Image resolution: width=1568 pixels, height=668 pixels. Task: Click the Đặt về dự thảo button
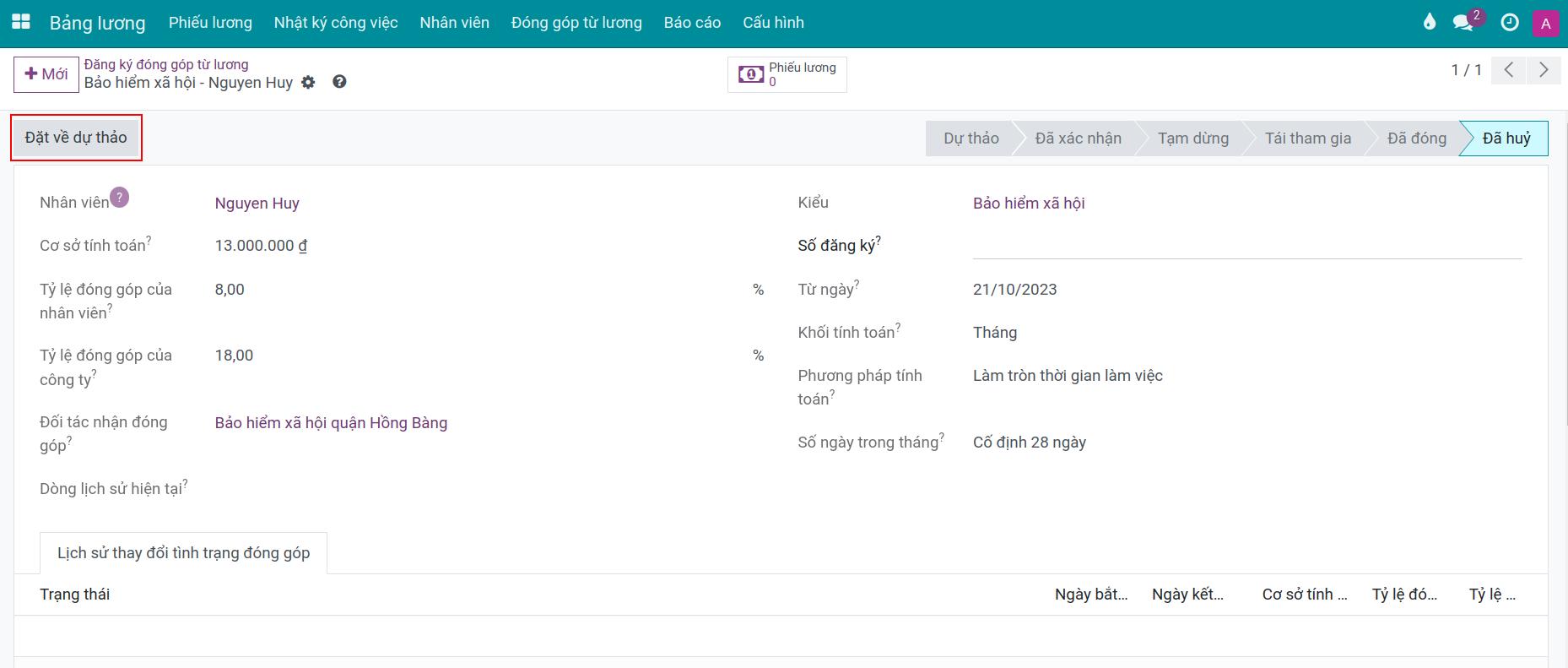[76, 138]
